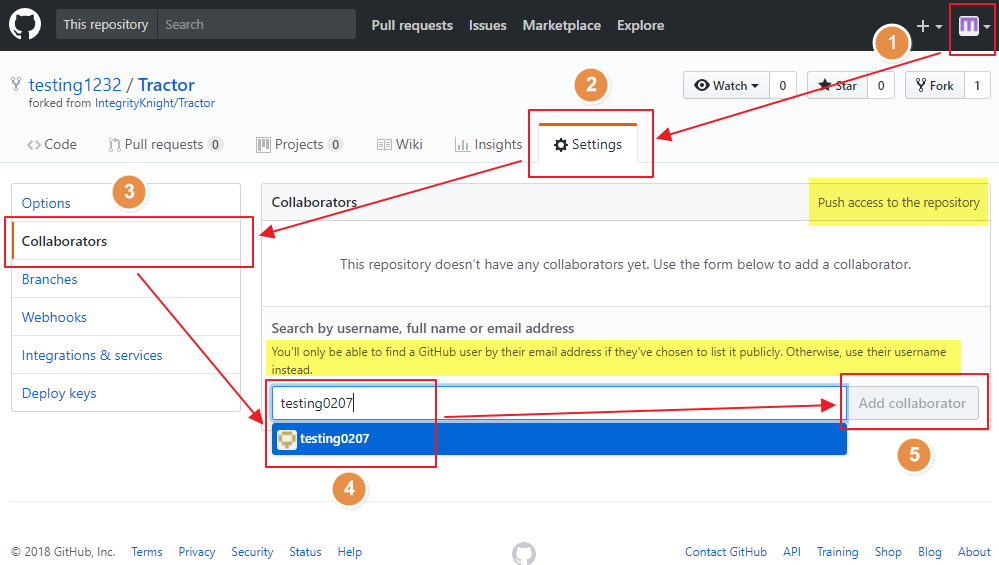Focus the header Search field
The height and width of the screenshot is (565, 999).
click(257, 24)
